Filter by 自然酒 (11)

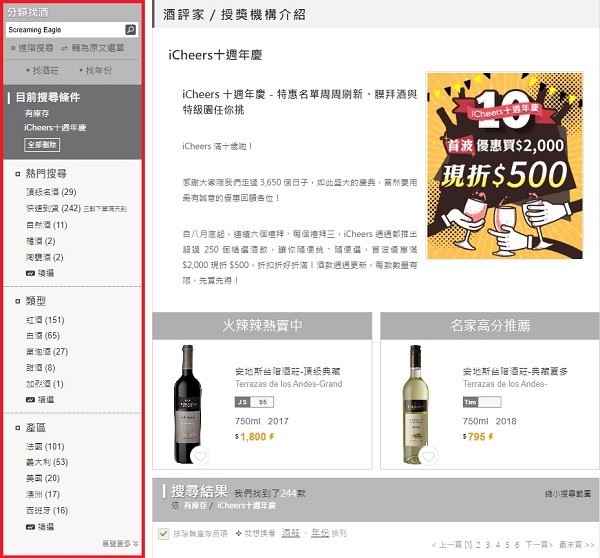(x=47, y=225)
